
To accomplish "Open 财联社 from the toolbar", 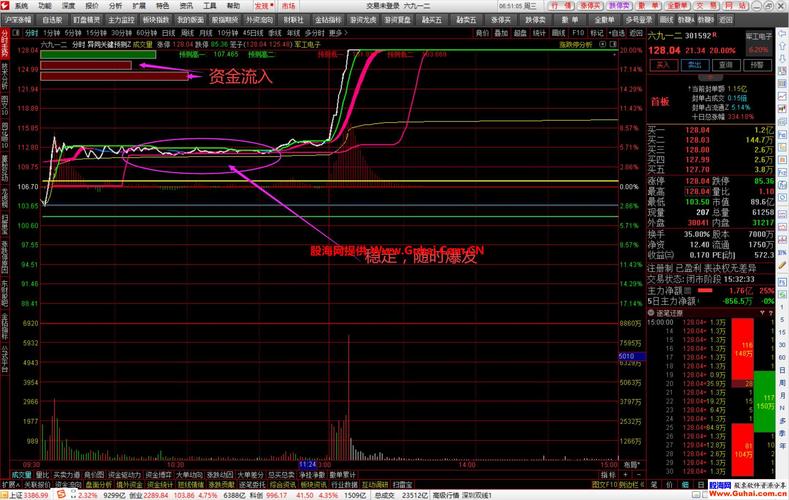I will 293,20.
